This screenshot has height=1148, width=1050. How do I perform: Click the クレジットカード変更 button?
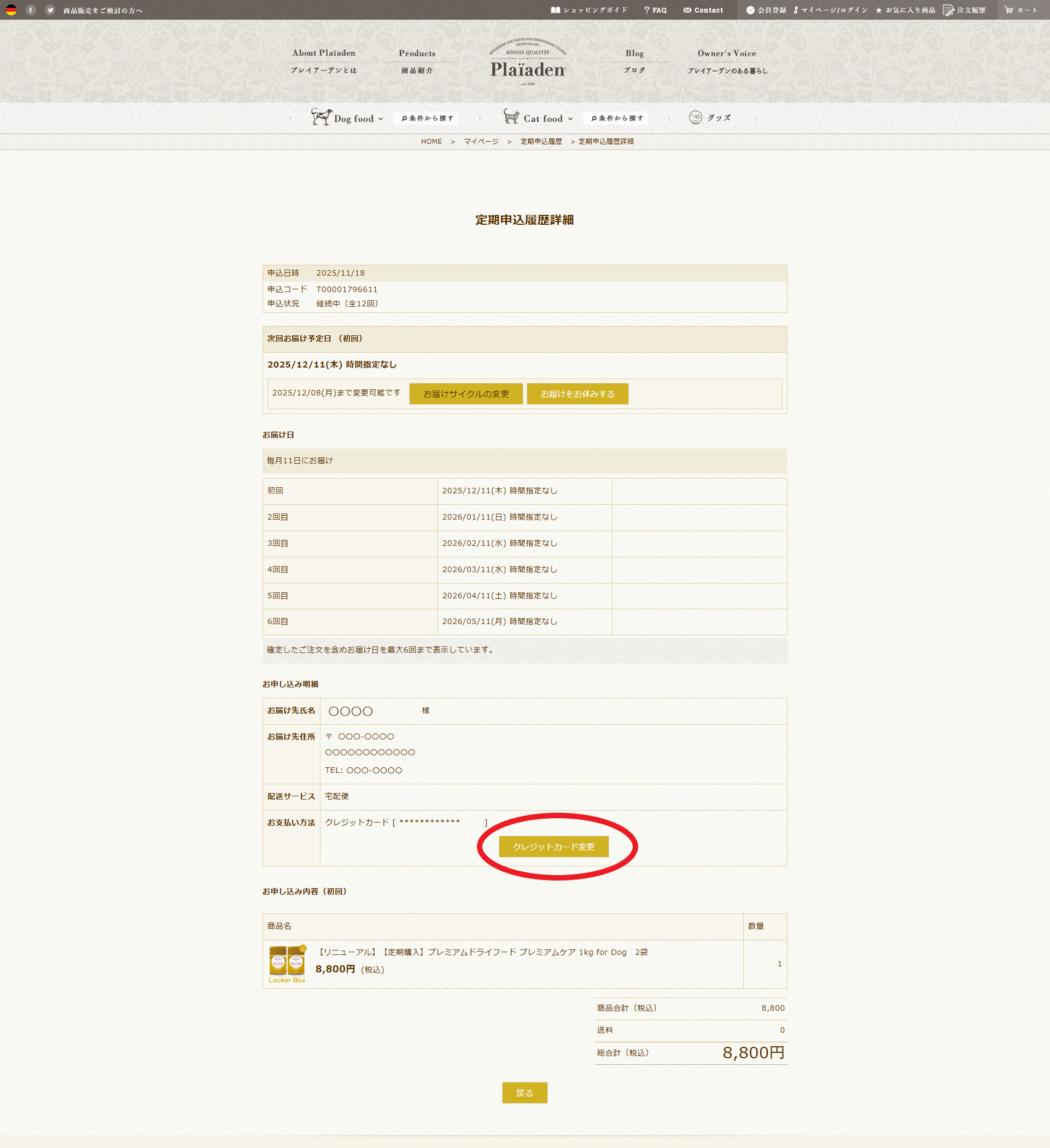553,847
